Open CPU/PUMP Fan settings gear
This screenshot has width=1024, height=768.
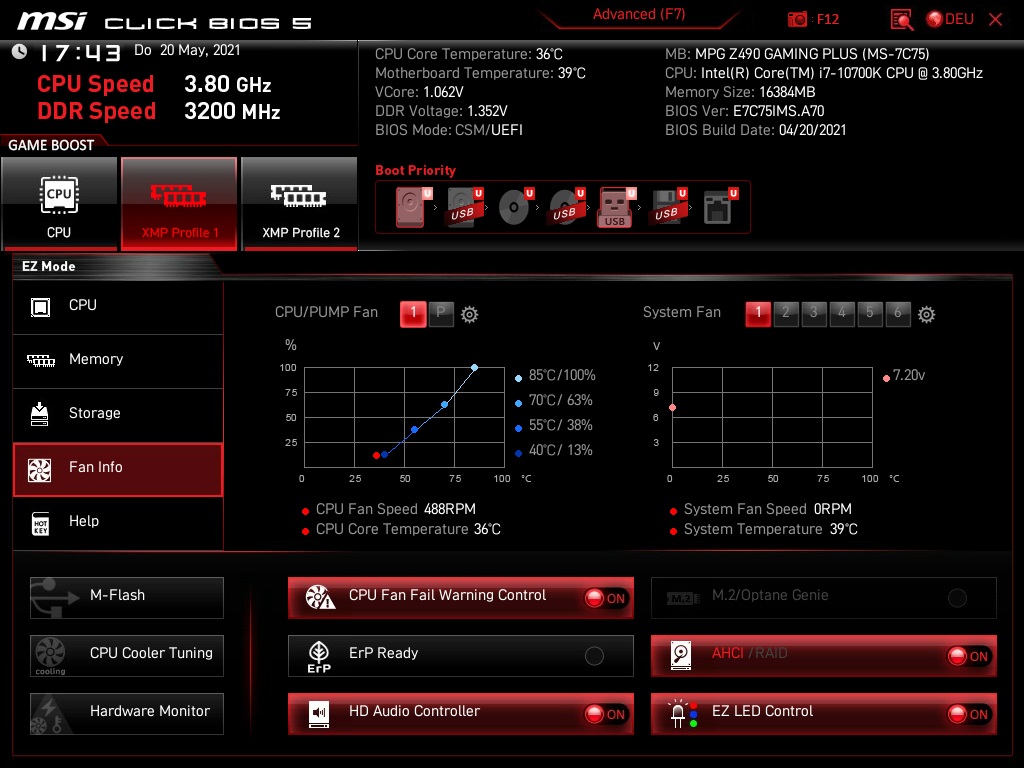[470, 315]
